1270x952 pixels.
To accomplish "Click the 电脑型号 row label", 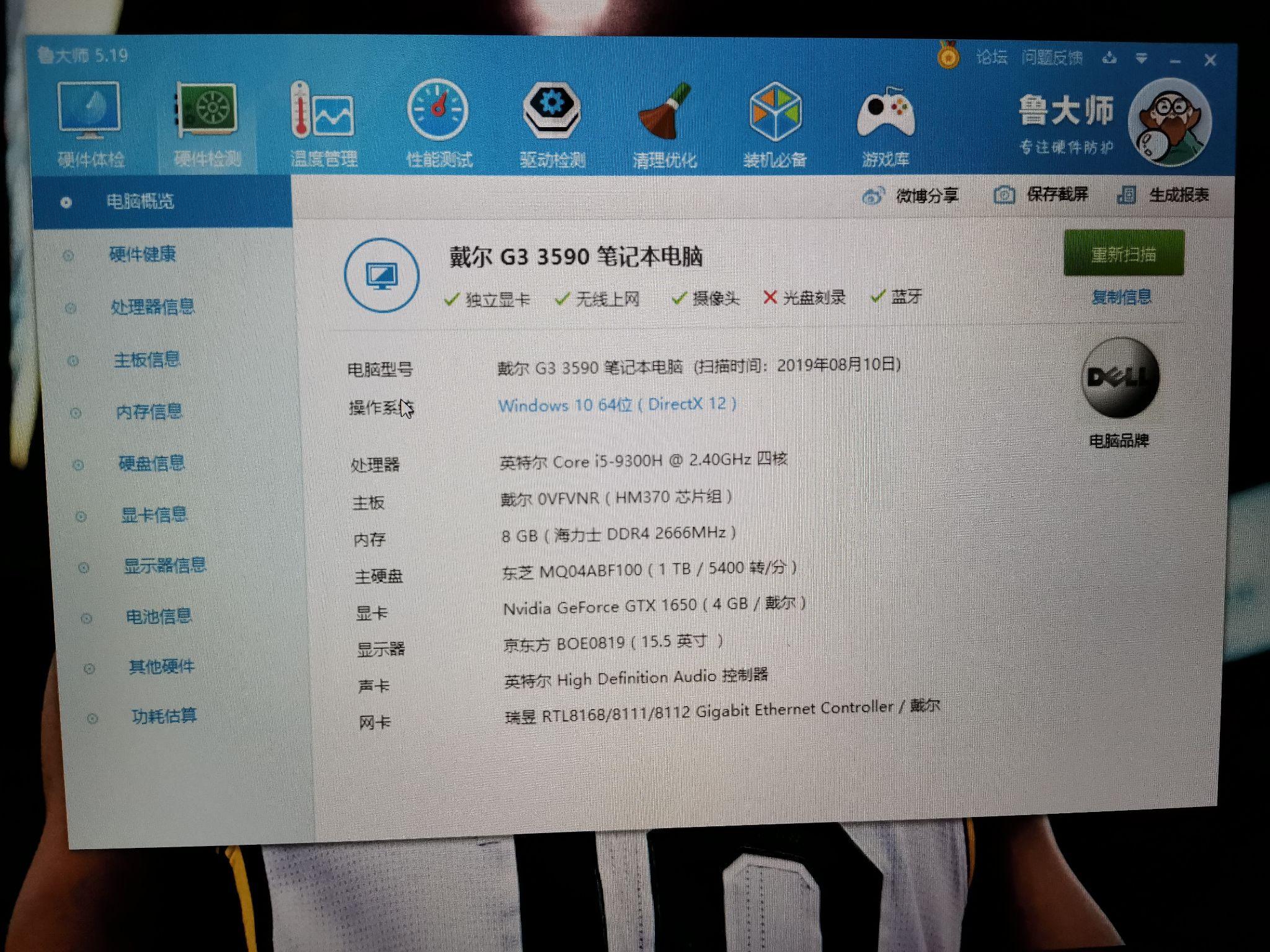I will point(380,369).
